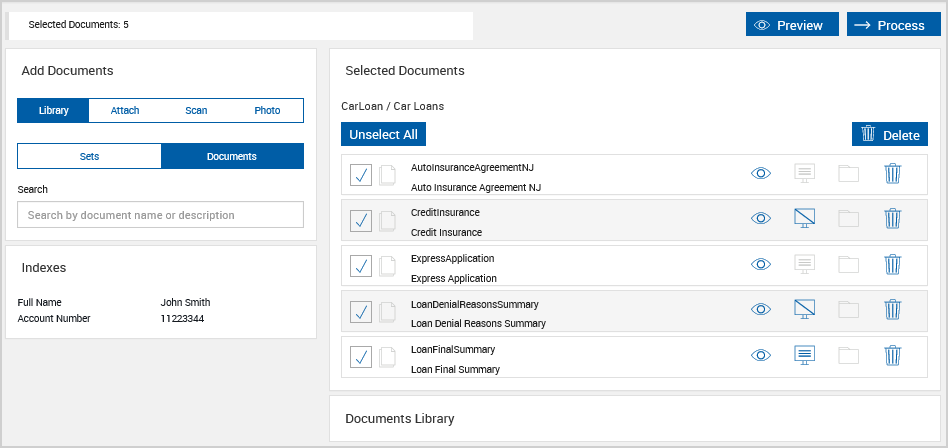Preview the AutoInsuranceAgreementNJ document with eye icon
This screenshot has height=448, width=948.
tap(761, 174)
